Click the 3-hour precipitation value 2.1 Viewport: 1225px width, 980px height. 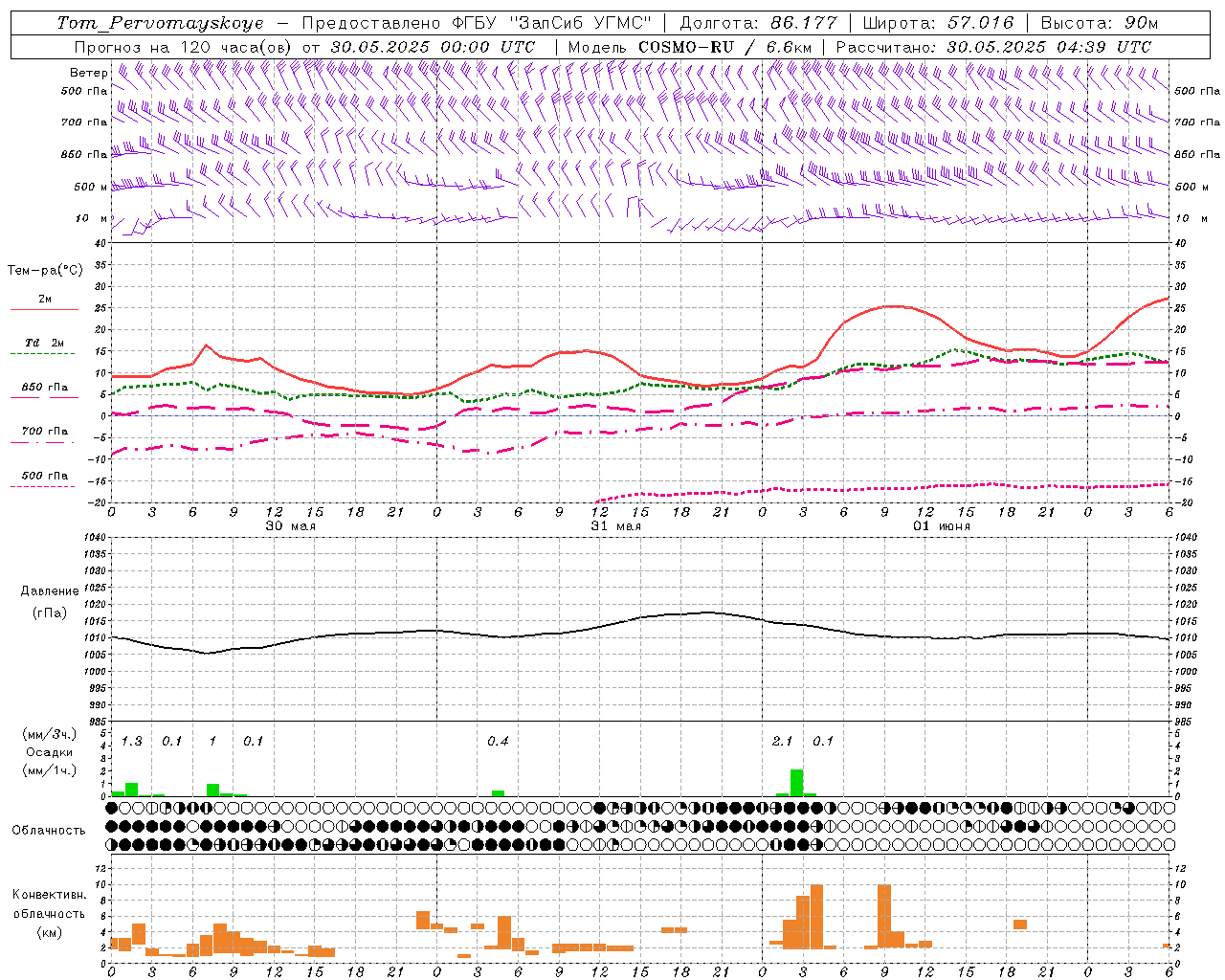[x=782, y=741]
